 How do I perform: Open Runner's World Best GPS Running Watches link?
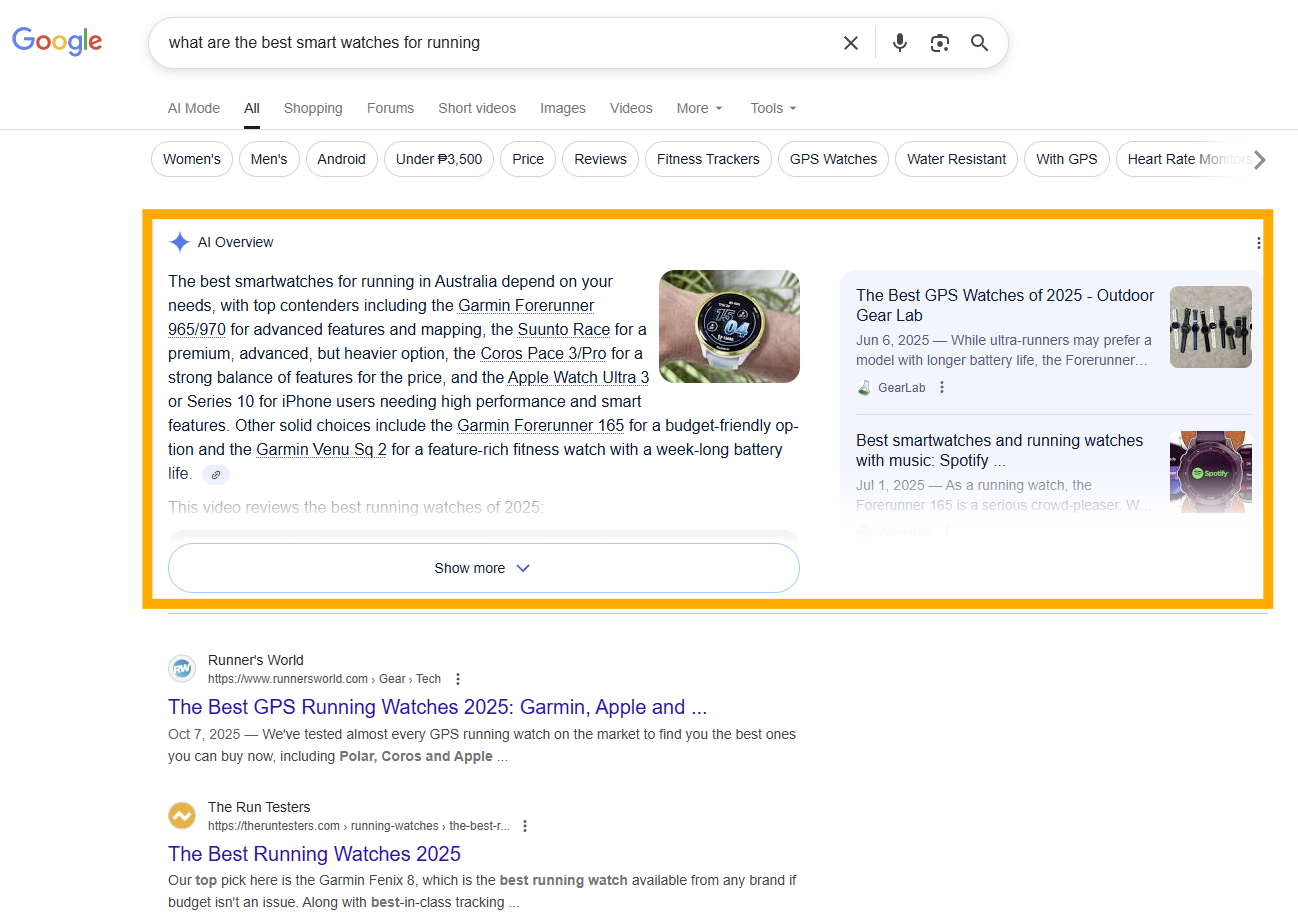coord(437,707)
